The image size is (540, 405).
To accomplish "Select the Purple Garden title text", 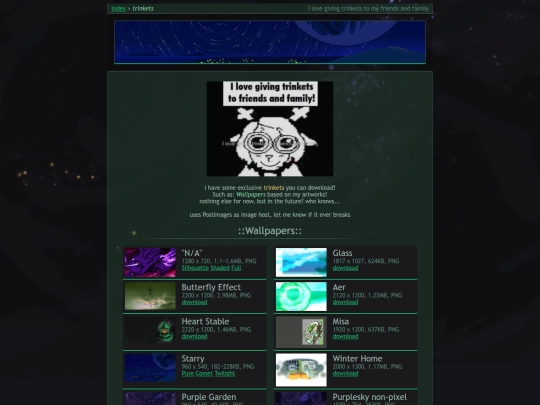I will pos(209,397).
